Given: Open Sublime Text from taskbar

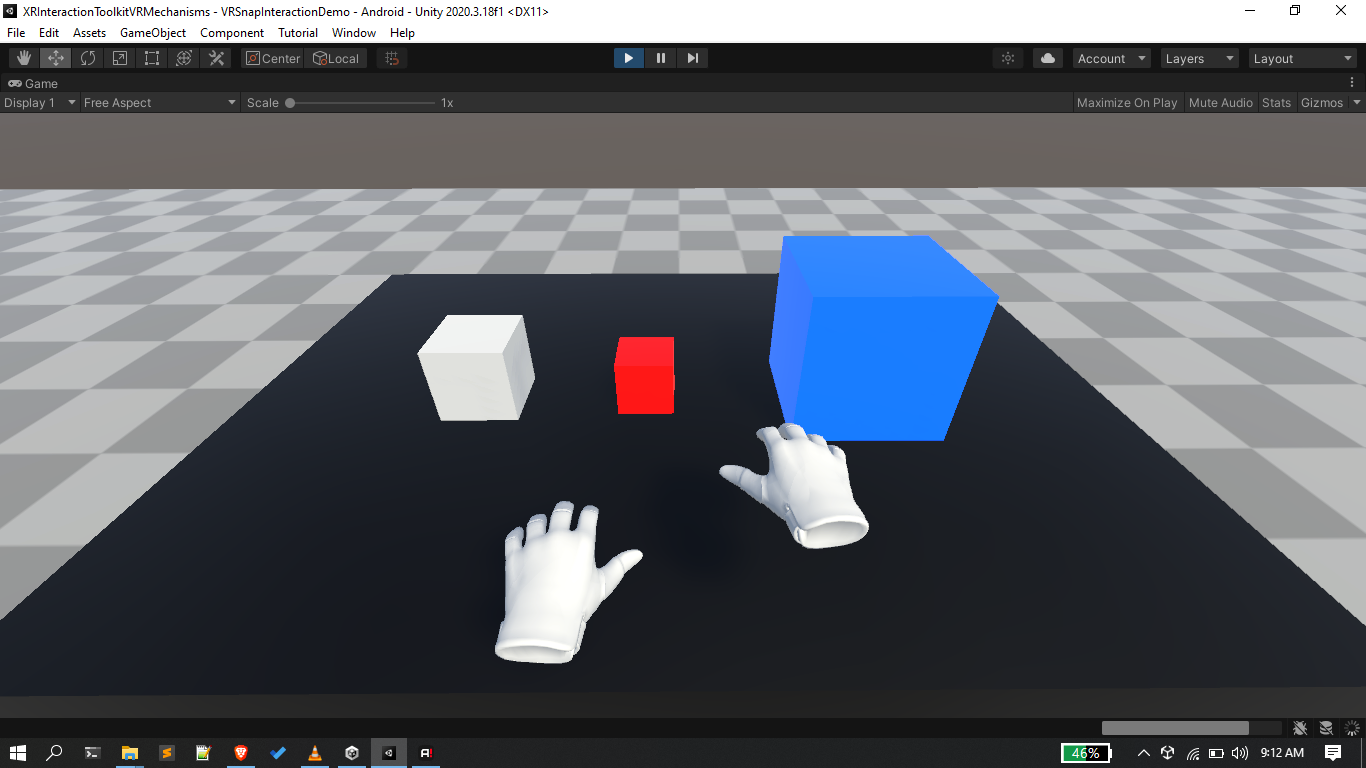Looking at the screenshot, I should pyautogui.click(x=167, y=753).
